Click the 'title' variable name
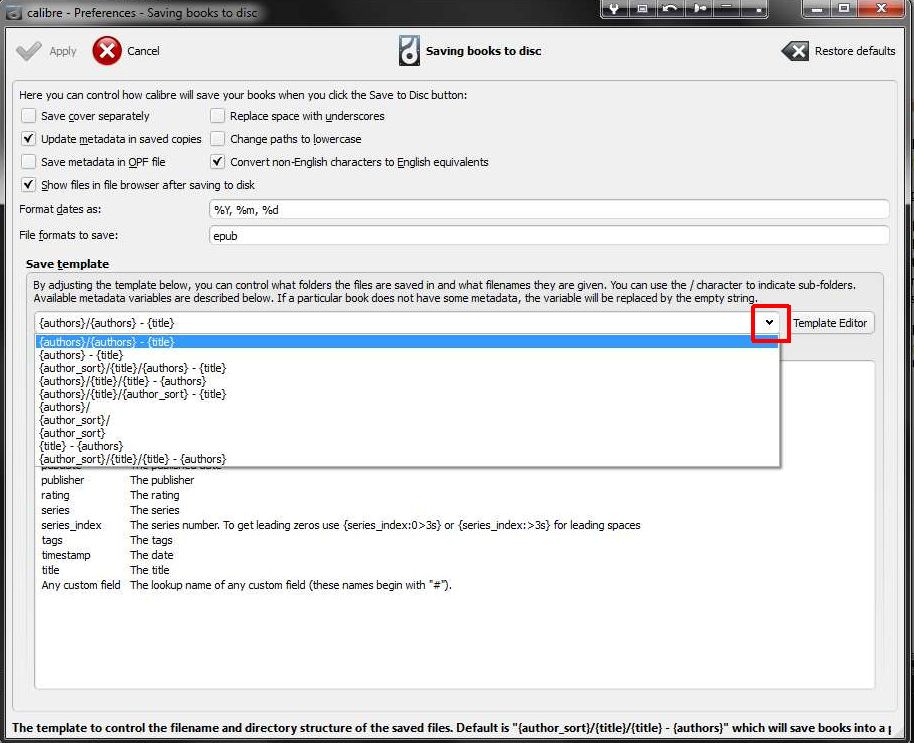914x743 pixels. point(50,570)
